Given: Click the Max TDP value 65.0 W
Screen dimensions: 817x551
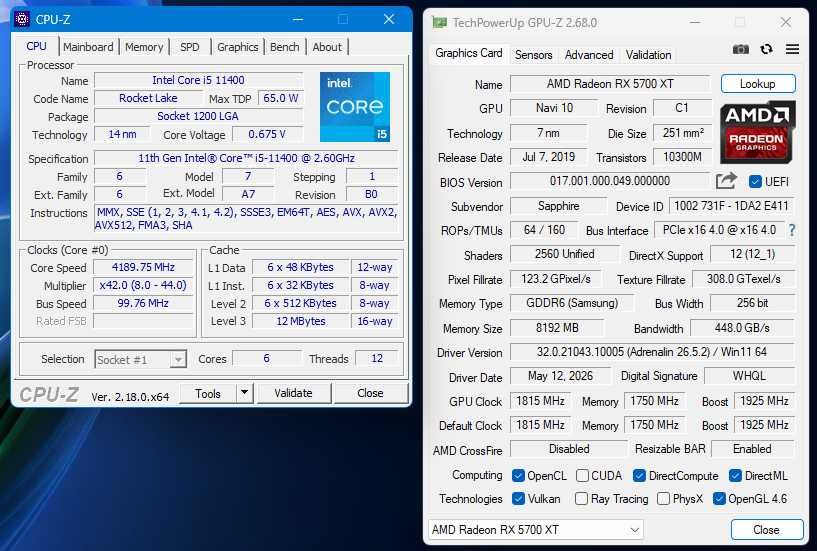Looking at the screenshot, I should [280, 98].
